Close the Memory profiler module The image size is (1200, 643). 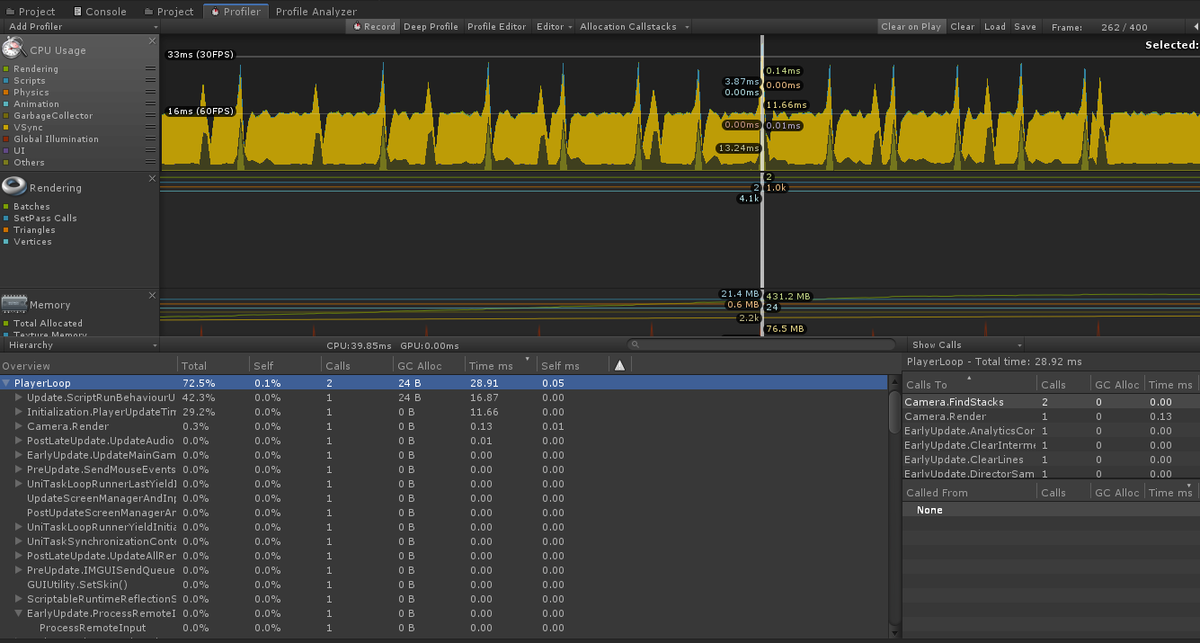click(152, 296)
